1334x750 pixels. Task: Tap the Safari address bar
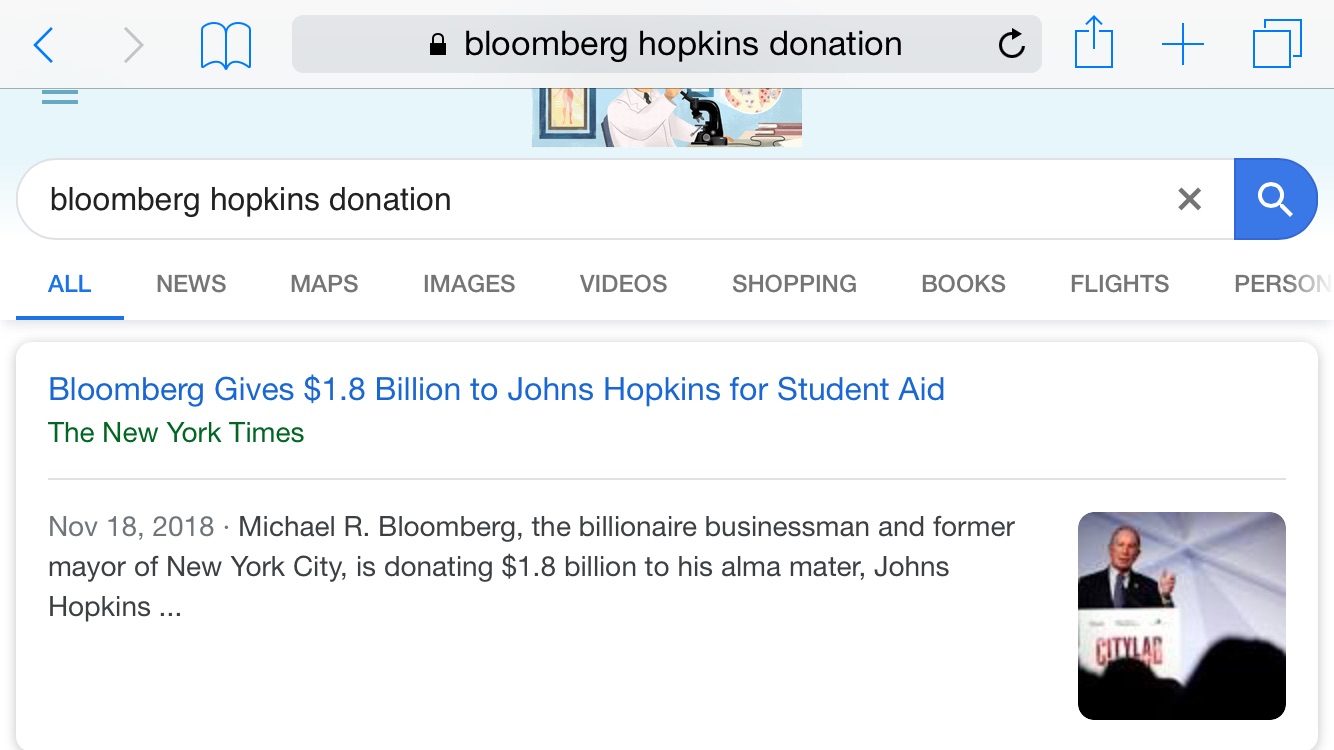[667, 44]
